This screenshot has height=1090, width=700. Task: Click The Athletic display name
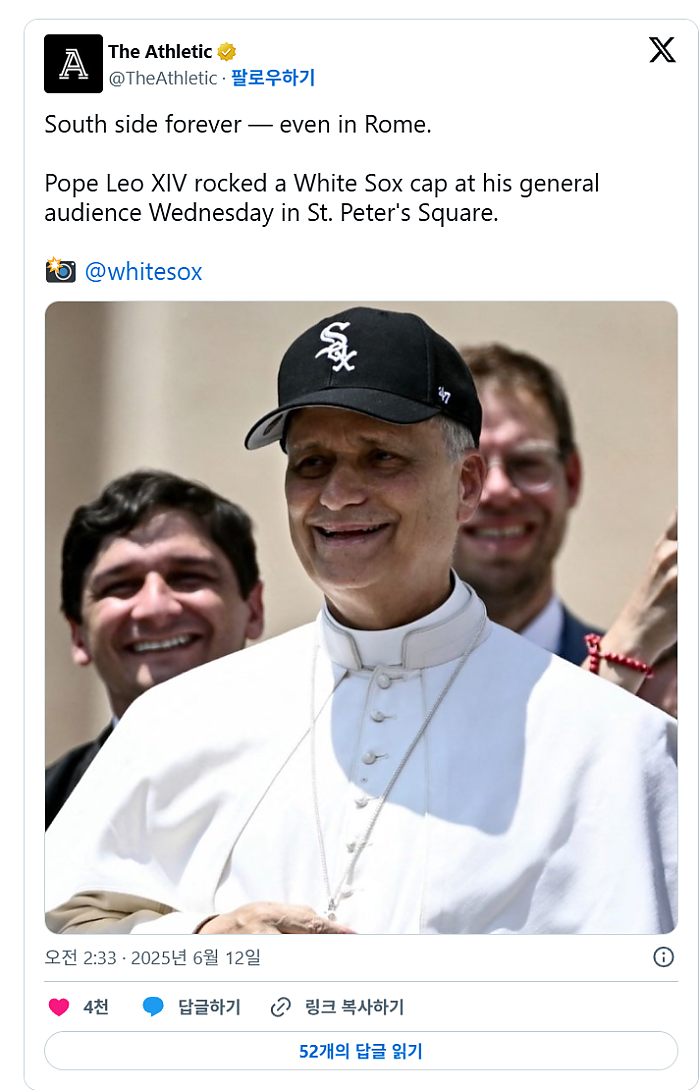point(160,52)
